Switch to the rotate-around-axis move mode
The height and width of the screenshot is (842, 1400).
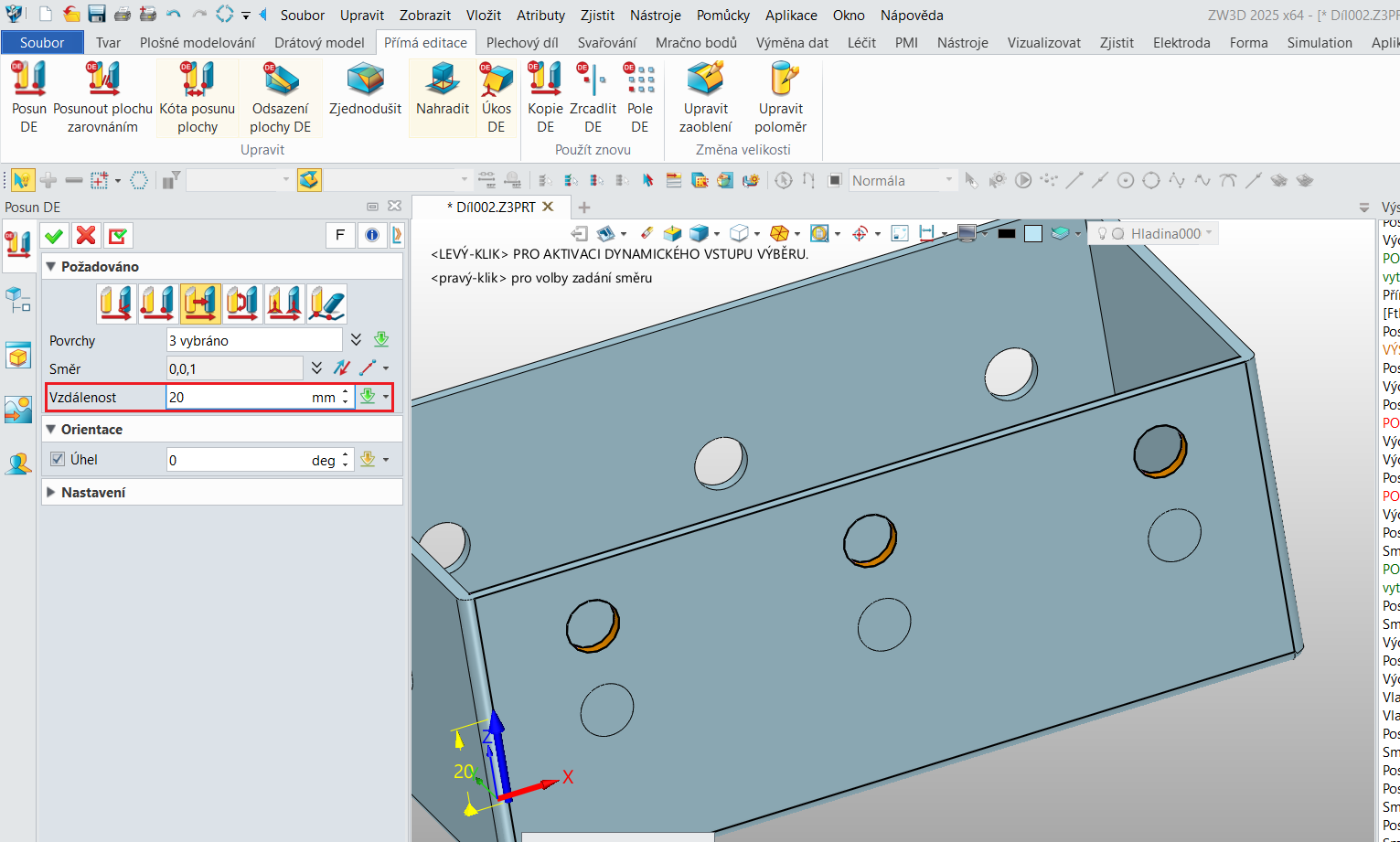click(x=242, y=304)
